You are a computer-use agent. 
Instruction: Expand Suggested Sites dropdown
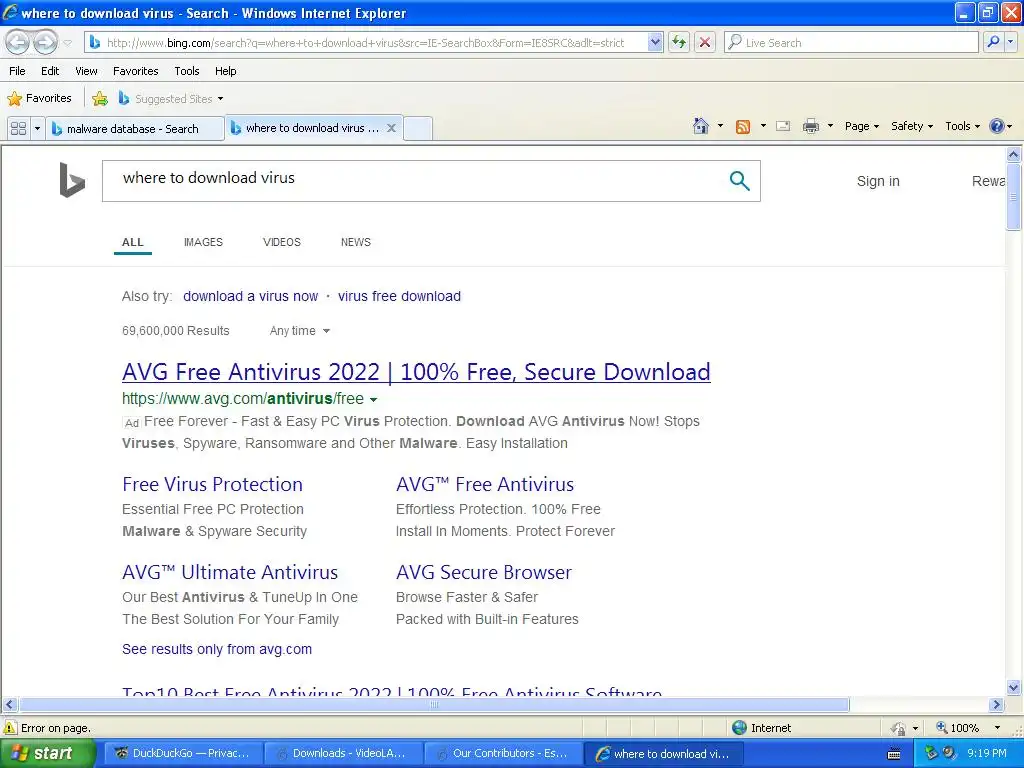(x=220, y=99)
